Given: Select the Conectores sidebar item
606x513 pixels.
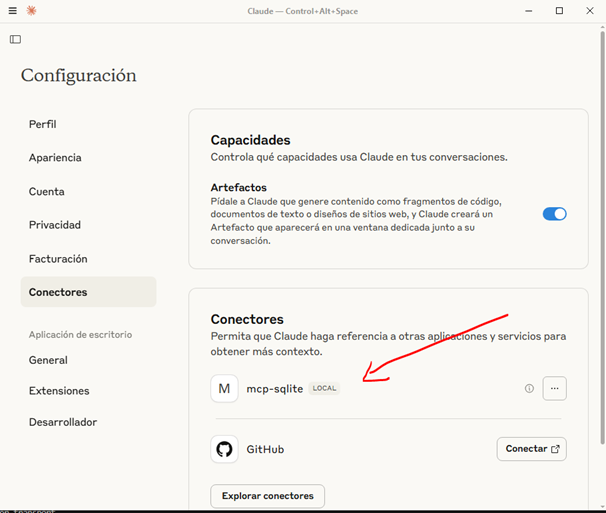Looking at the screenshot, I should coord(58,292).
